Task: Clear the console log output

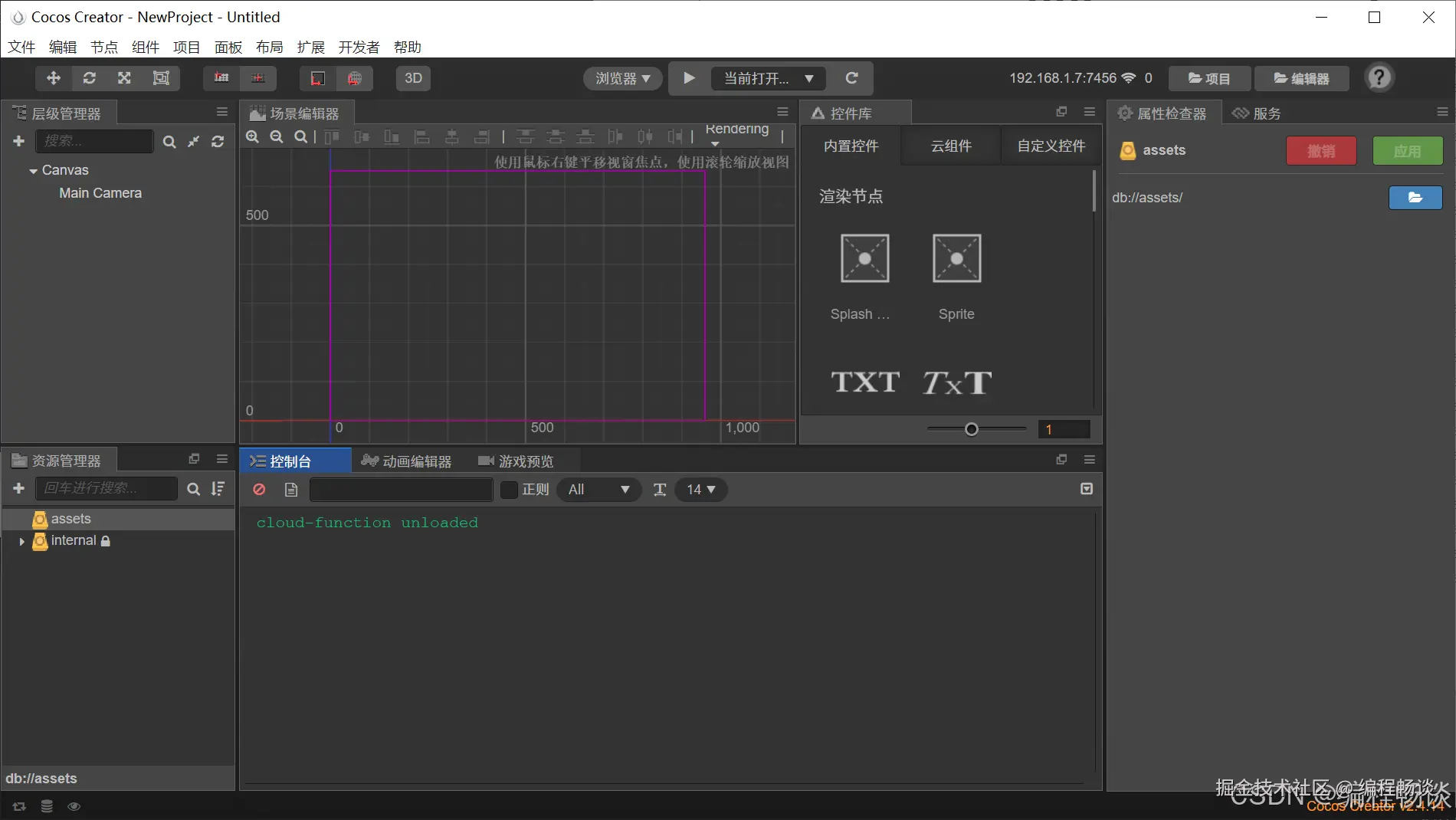Action: (258, 490)
